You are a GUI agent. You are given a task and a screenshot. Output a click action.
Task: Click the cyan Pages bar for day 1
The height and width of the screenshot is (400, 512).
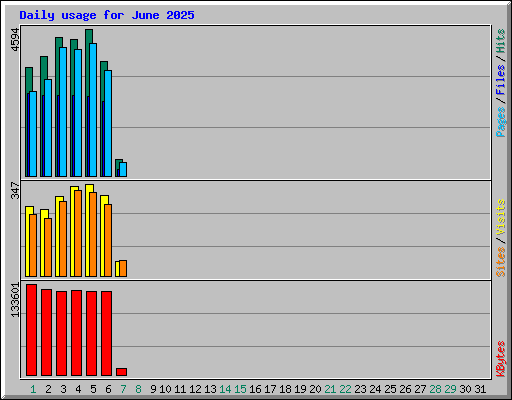[33, 134]
